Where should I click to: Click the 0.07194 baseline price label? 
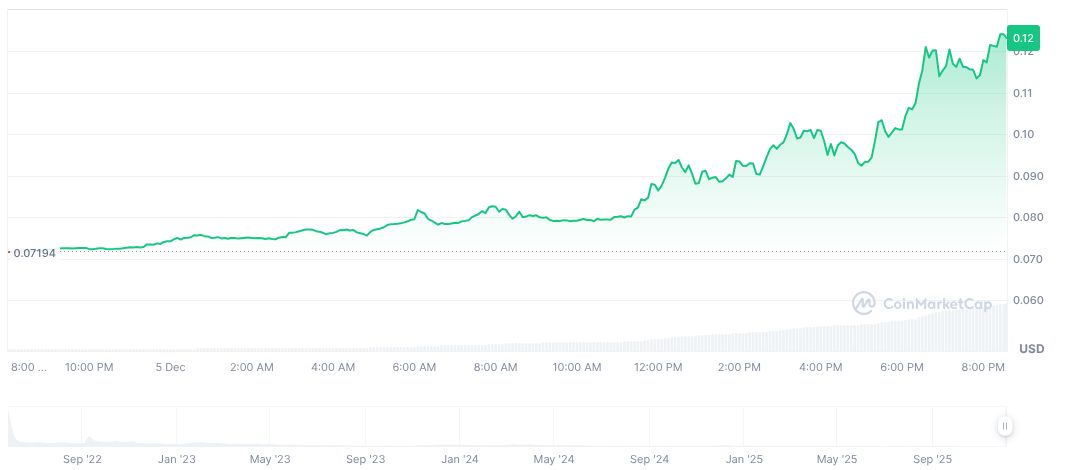33,253
